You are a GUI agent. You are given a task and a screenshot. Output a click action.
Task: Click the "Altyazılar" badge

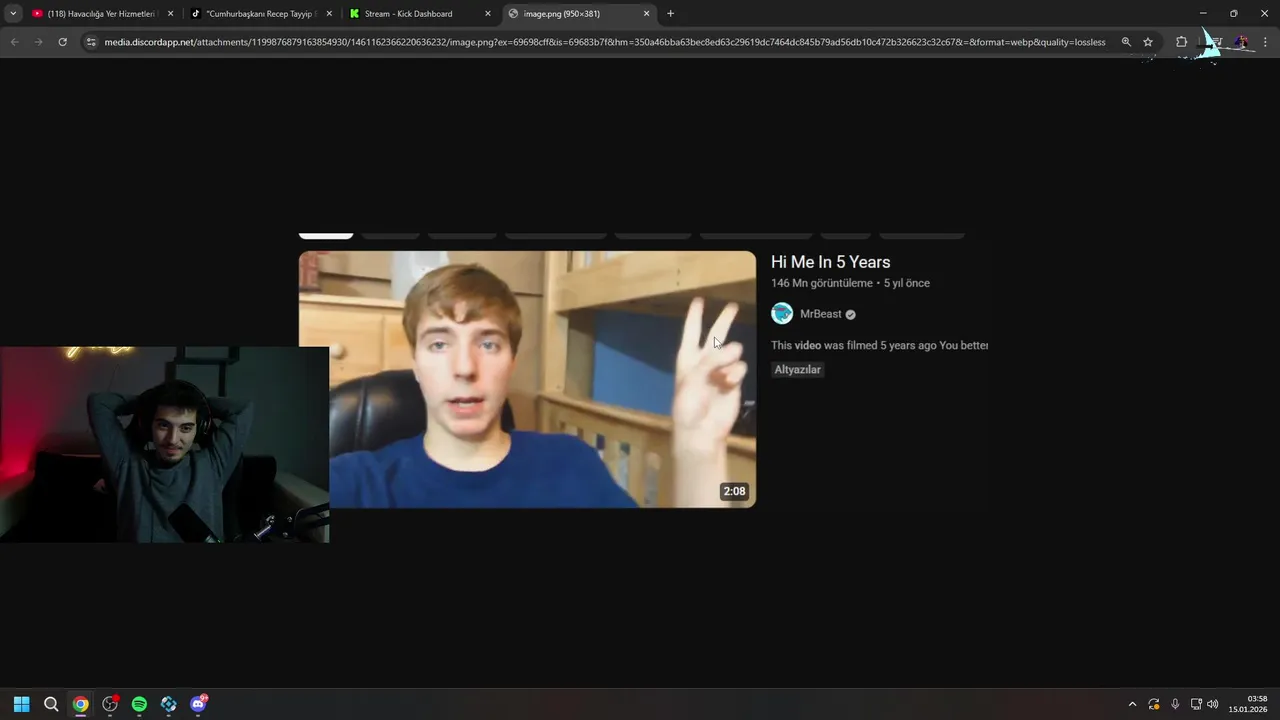[x=797, y=370]
